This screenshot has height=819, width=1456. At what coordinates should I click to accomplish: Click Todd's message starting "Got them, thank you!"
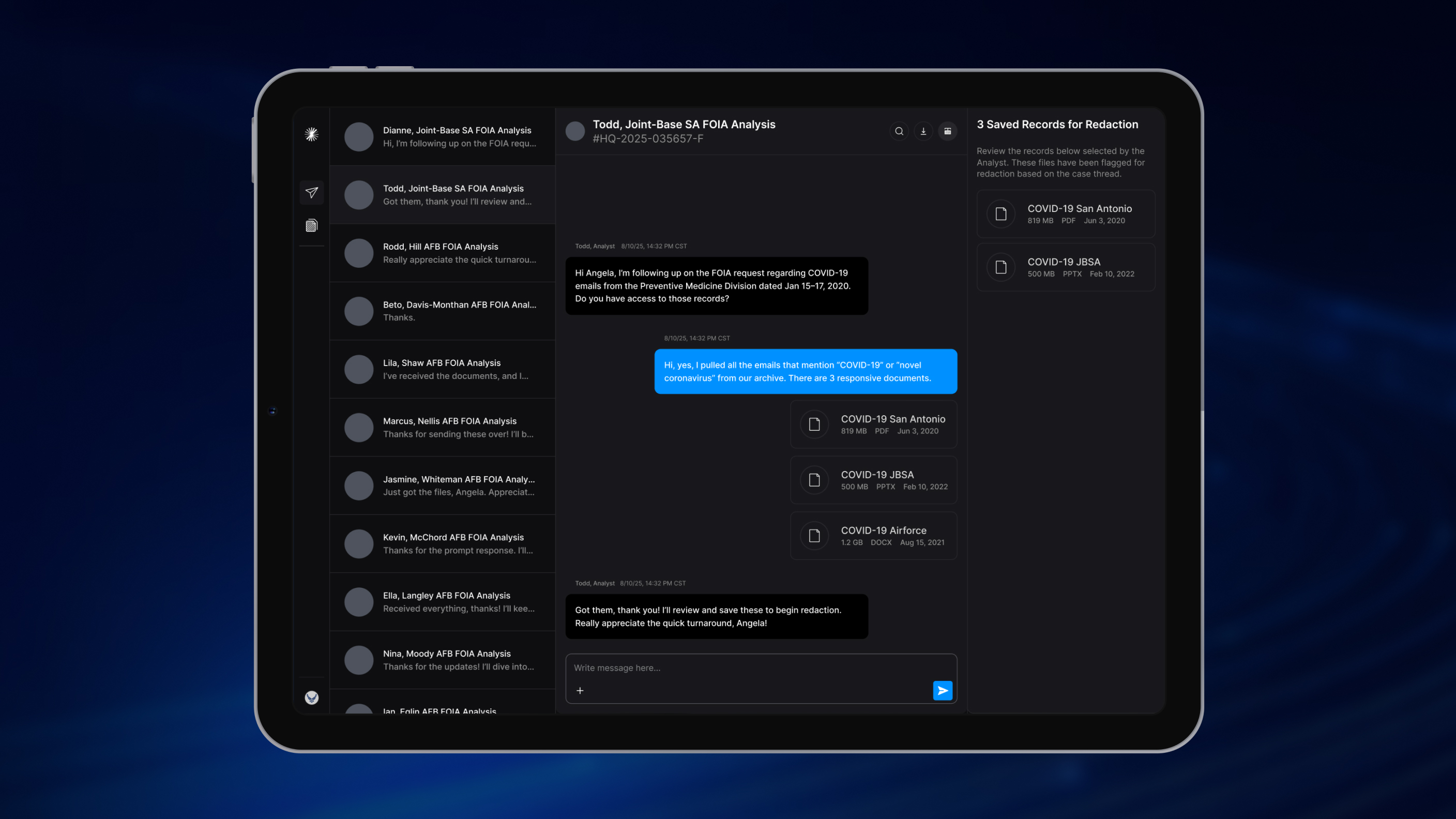717,617
